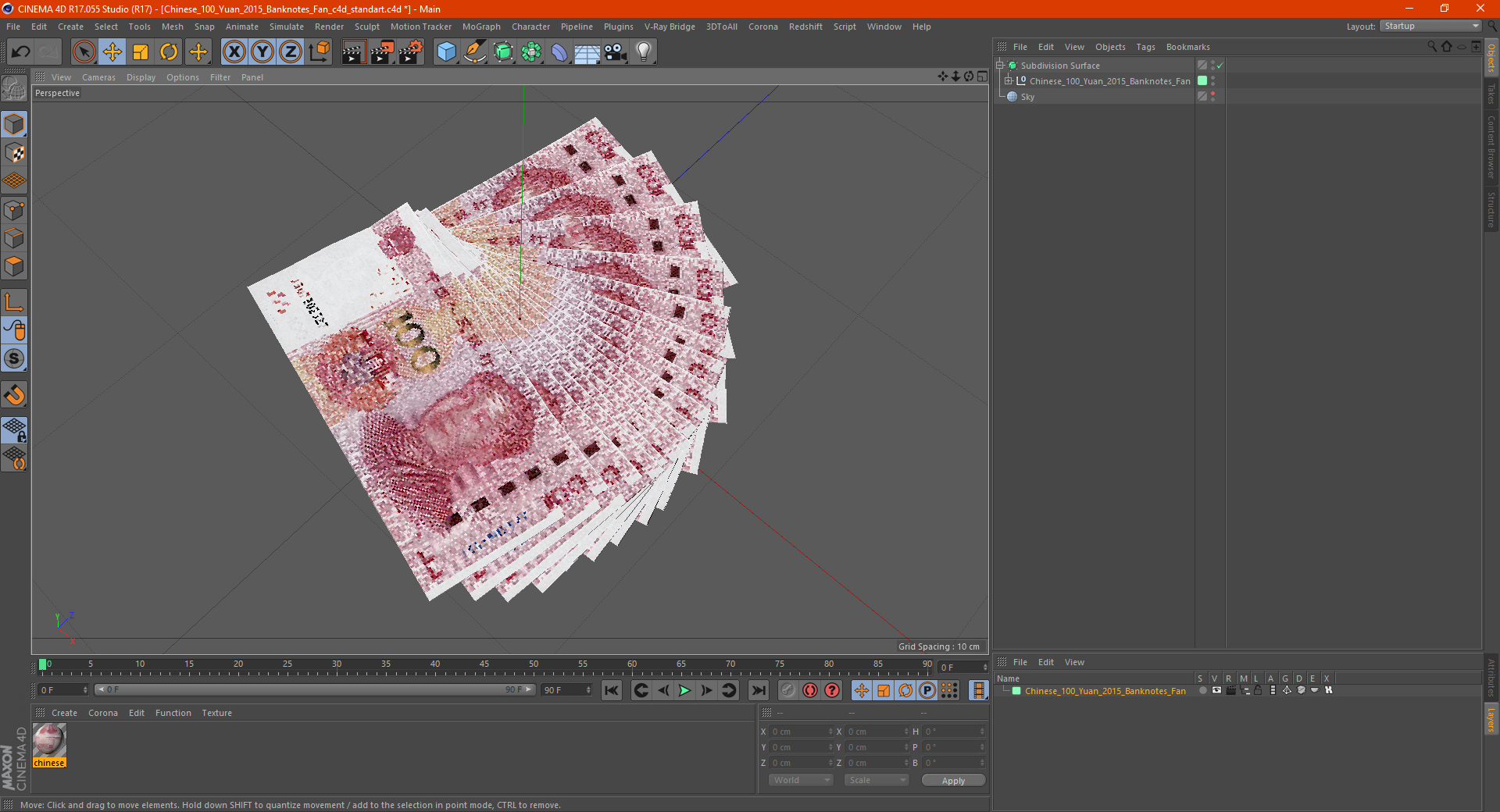Toggle viewport maximize icon in corner
The image size is (1500, 812).
click(982, 77)
